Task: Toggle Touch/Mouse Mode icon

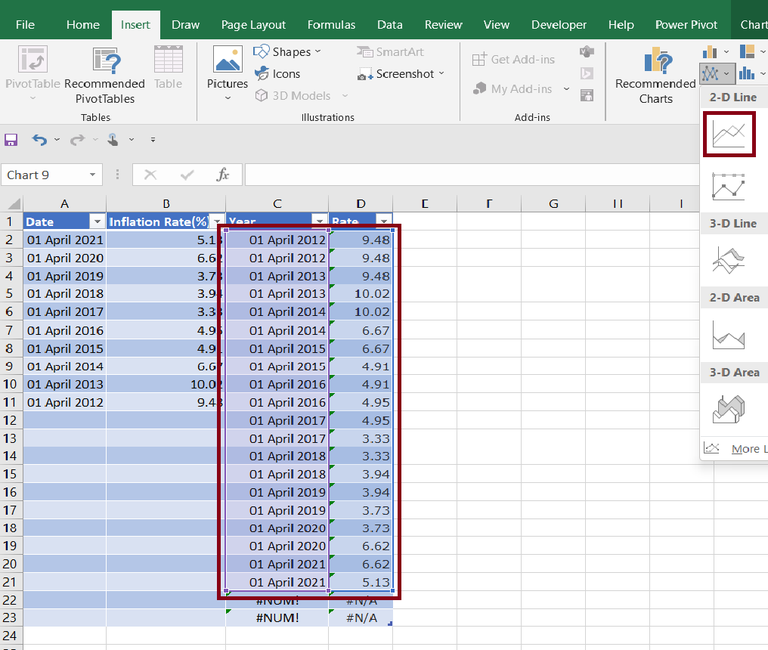Action: (113, 140)
